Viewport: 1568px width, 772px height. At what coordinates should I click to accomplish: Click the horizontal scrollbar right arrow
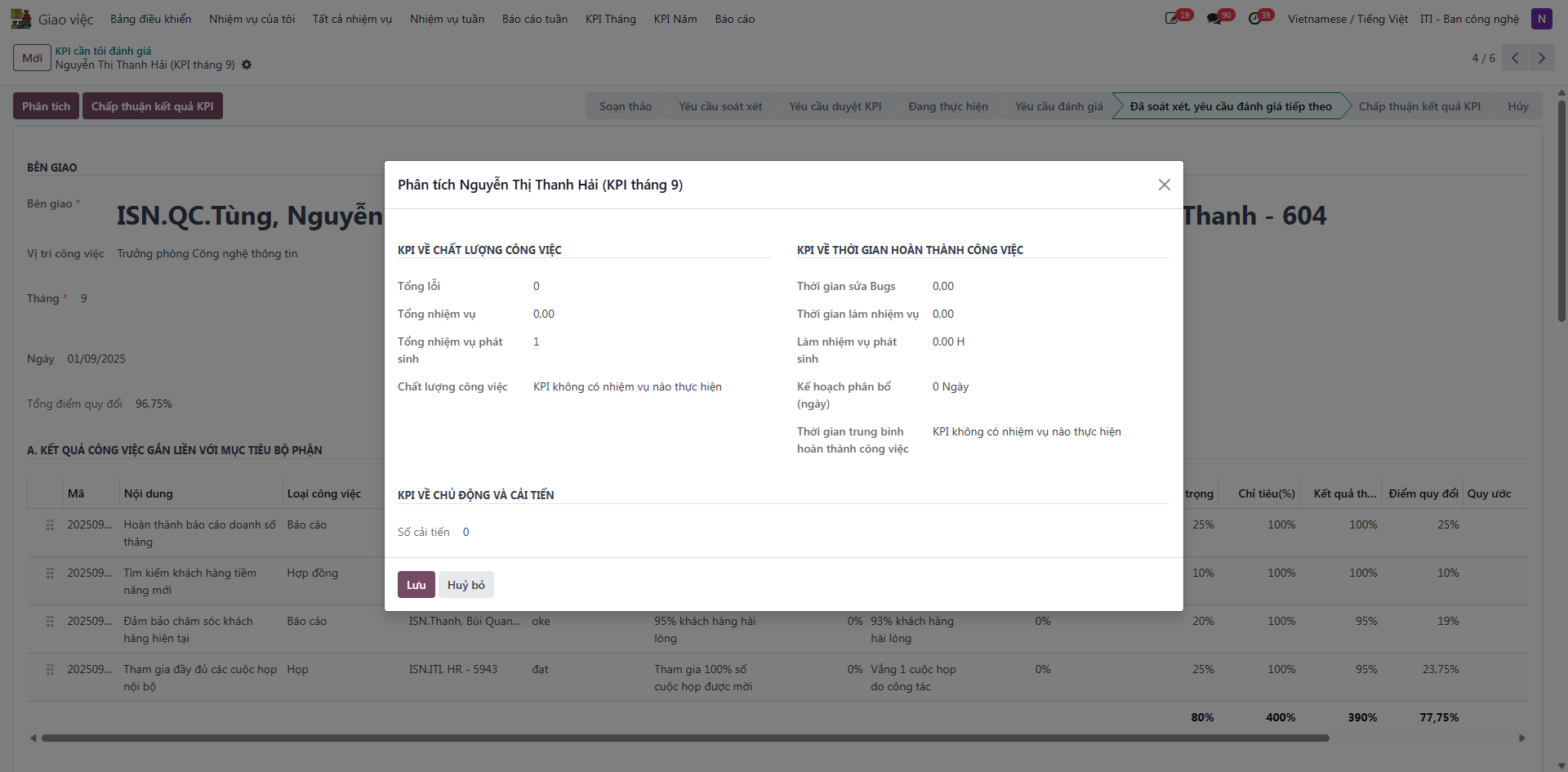click(x=1522, y=738)
